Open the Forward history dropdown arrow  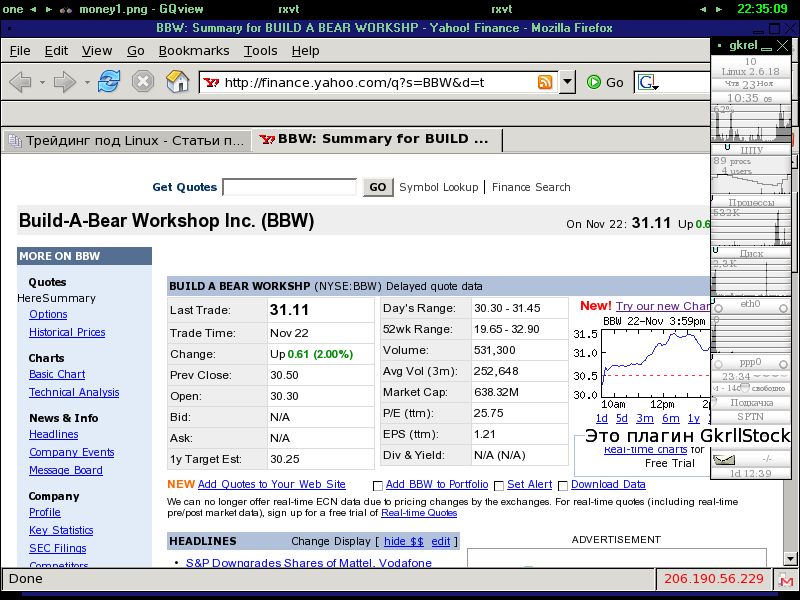tap(87, 82)
